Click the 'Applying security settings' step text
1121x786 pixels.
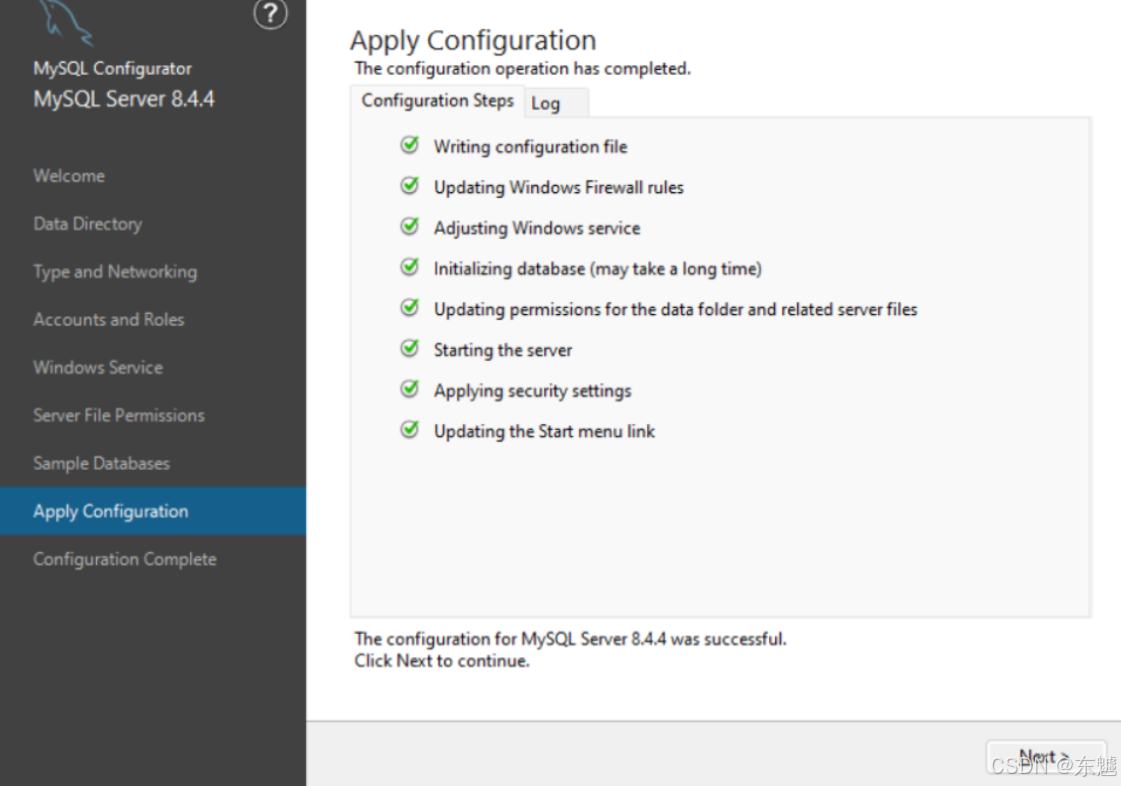tap(533, 390)
